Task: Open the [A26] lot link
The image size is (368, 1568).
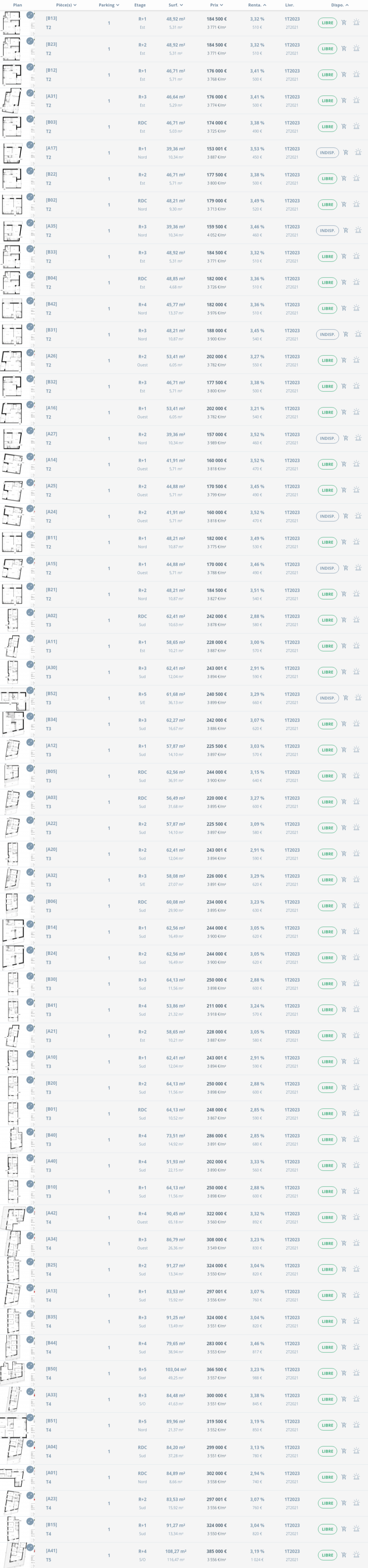Action: [52, 356]
